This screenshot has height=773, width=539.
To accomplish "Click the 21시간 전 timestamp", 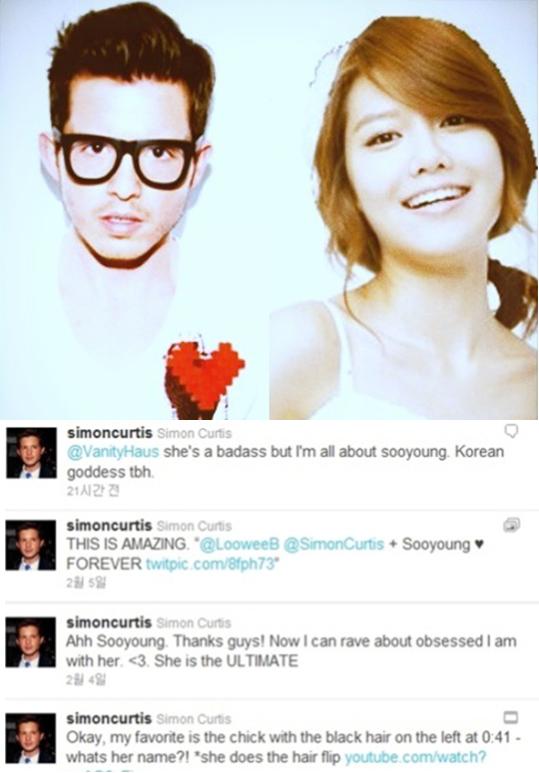I will pyautogui.click(x=93, y=491).
